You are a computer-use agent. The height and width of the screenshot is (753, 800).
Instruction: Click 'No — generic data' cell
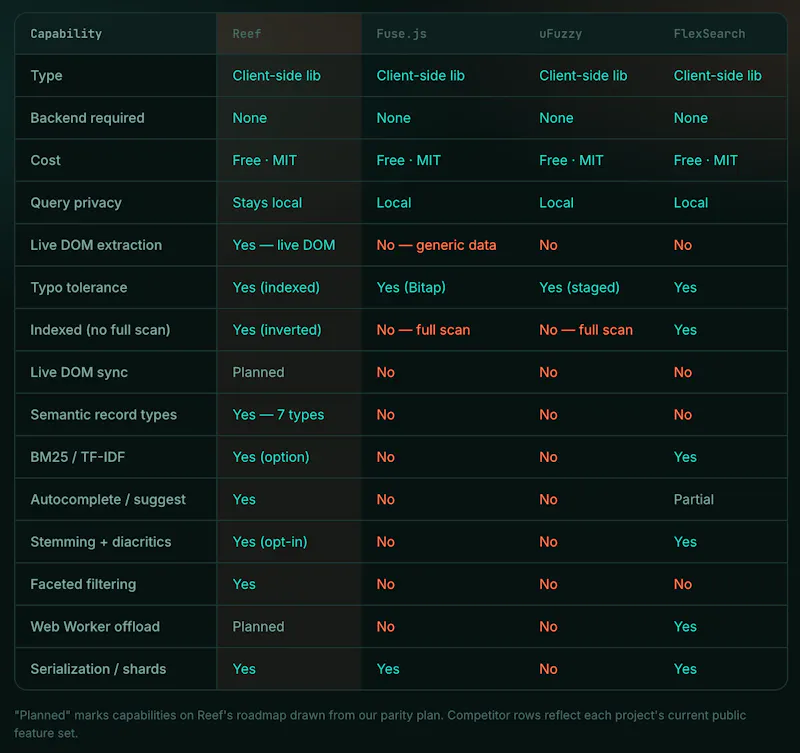click(436, 245)
